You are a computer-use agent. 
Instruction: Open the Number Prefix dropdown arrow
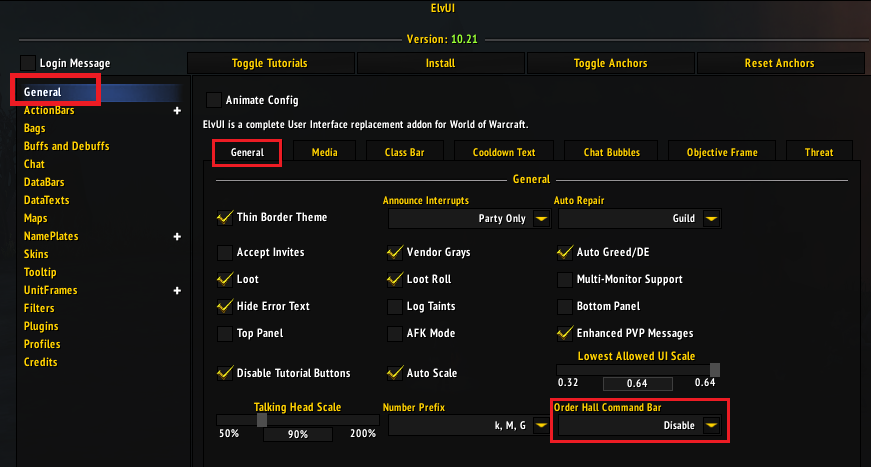pyautogui.click(x=541, y=425)
